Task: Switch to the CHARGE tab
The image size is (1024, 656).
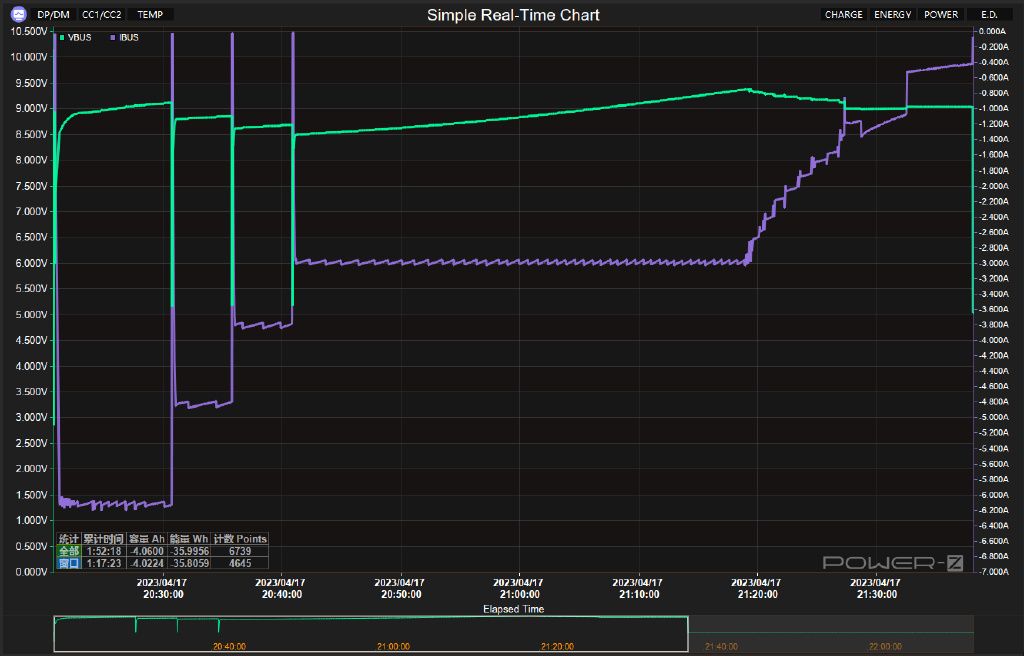Action: click(844, 15)
